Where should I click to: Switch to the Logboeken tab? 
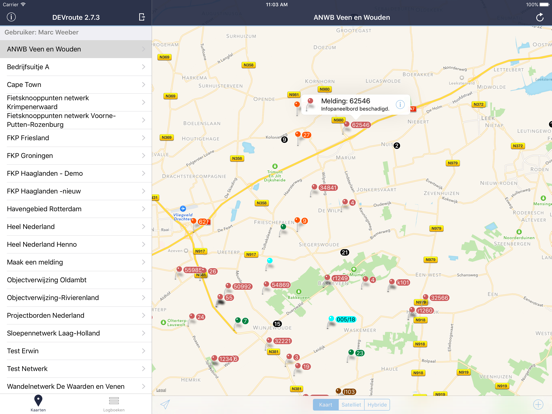click(x=114, y=403)
